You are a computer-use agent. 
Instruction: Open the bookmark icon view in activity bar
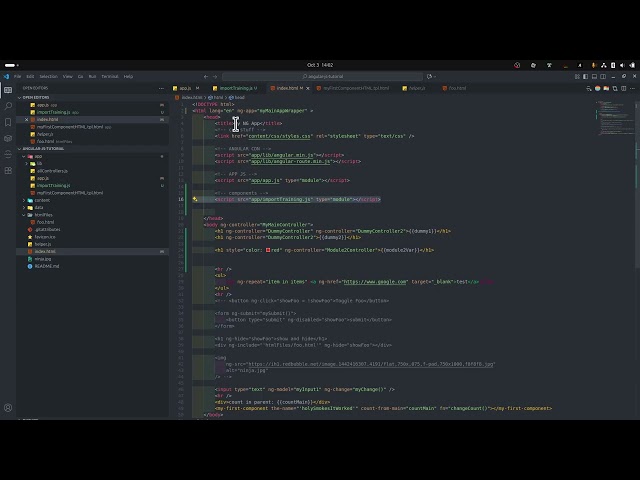[8, 122]
